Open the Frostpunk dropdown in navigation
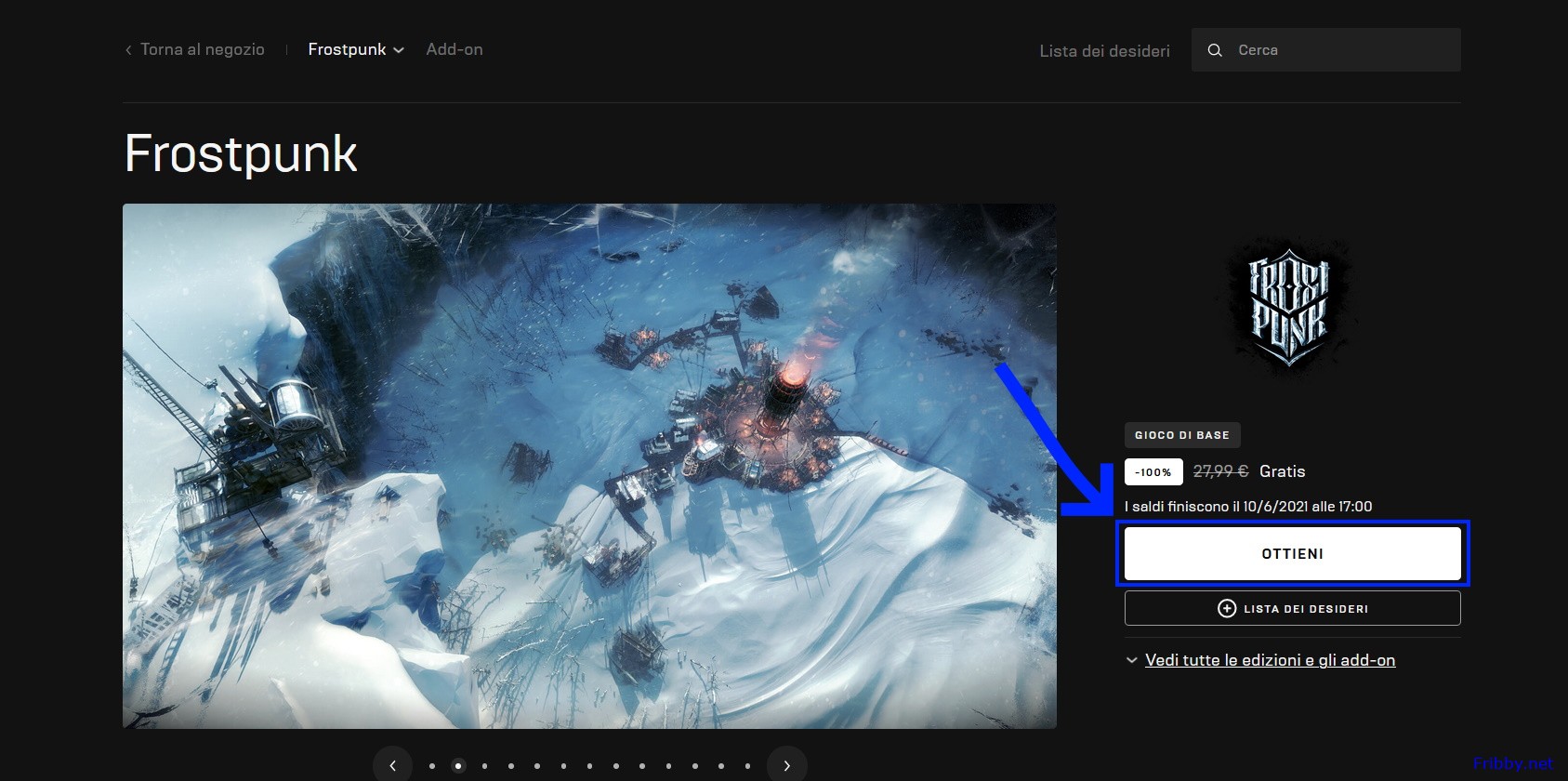This screenshot has width=1568, height=781. point(356,49)
